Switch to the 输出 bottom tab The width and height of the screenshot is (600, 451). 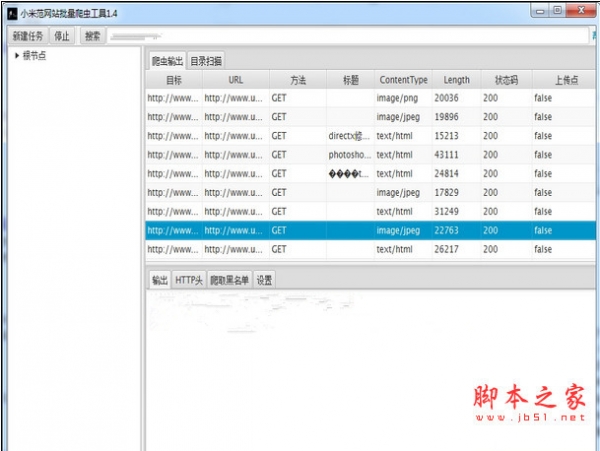159,280
